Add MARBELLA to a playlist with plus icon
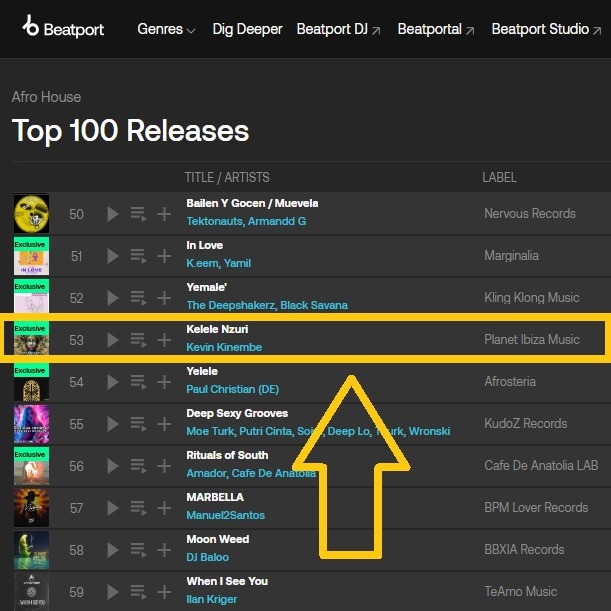 [x=164, y=508]
